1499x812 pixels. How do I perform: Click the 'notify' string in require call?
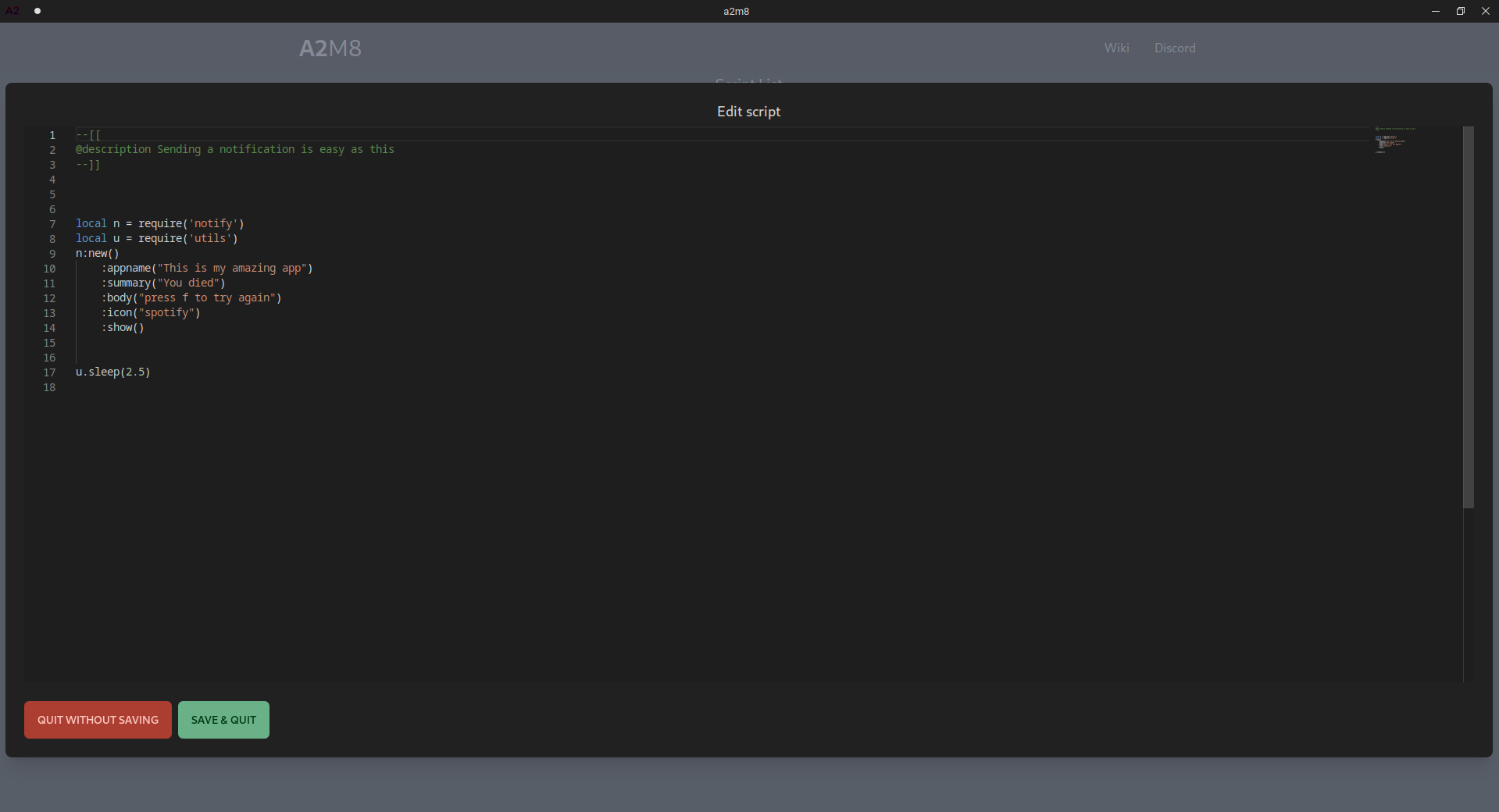213,224
